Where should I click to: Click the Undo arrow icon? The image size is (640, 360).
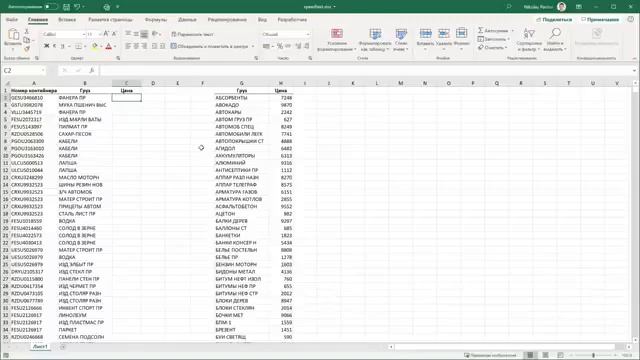pyautogui.click(x=77, y=7)
